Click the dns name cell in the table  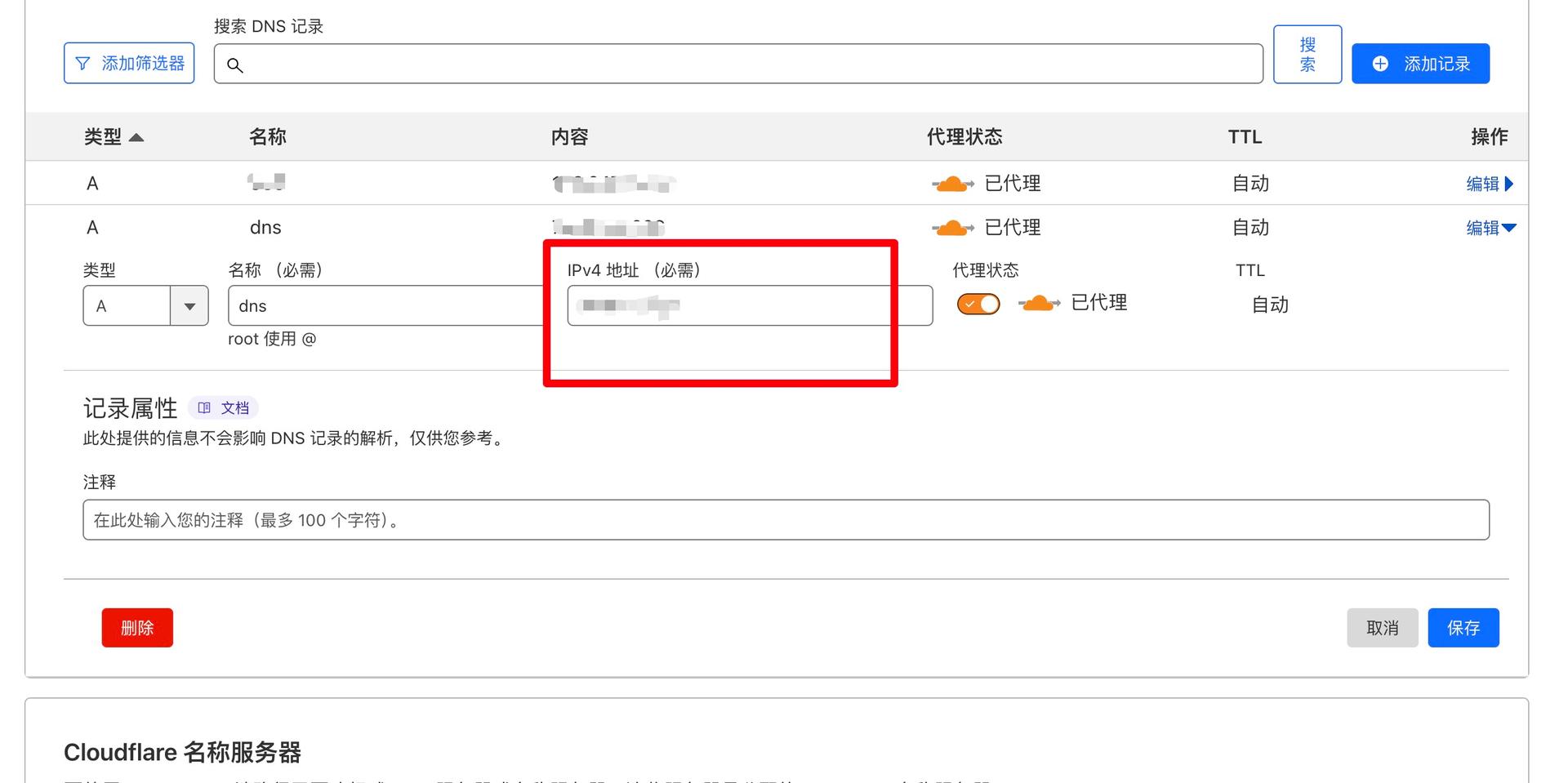click(265, 228)
